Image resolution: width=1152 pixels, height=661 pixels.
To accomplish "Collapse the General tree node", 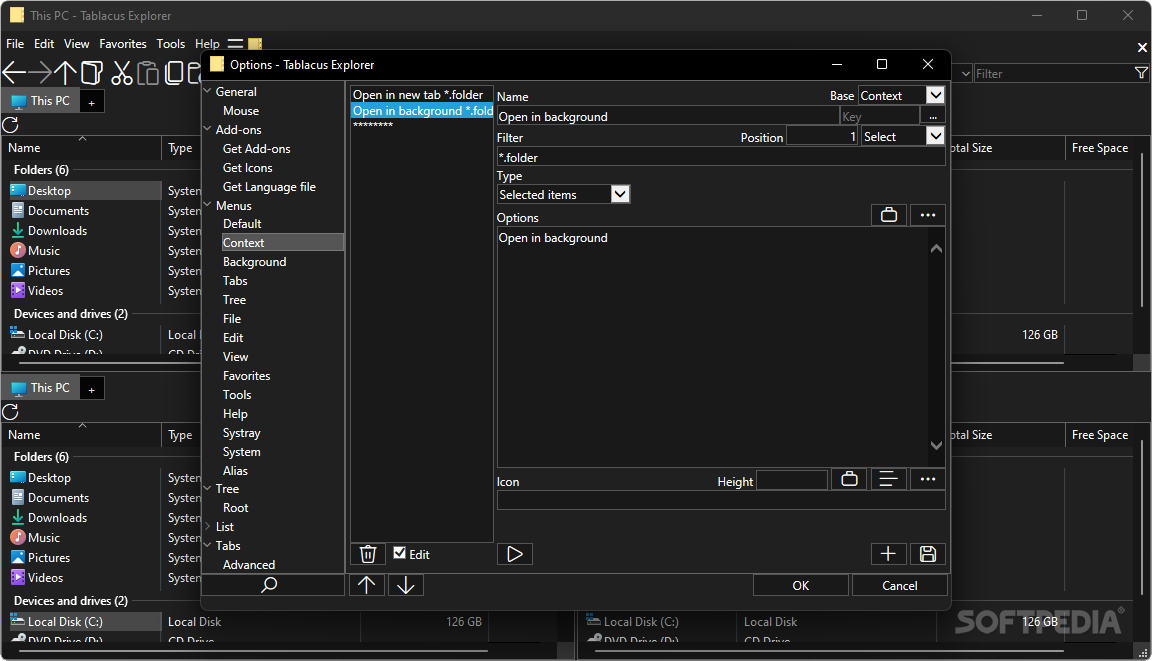I will pos(208,91).
